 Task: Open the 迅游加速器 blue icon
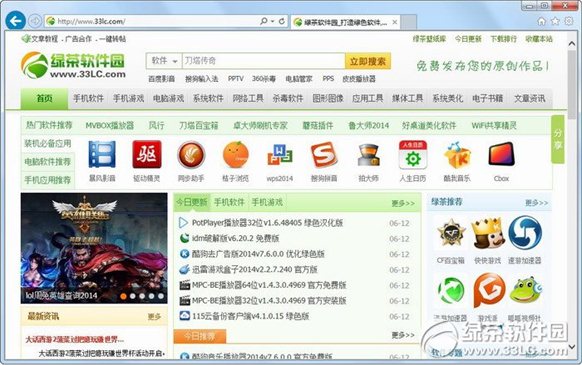[525, 233]
